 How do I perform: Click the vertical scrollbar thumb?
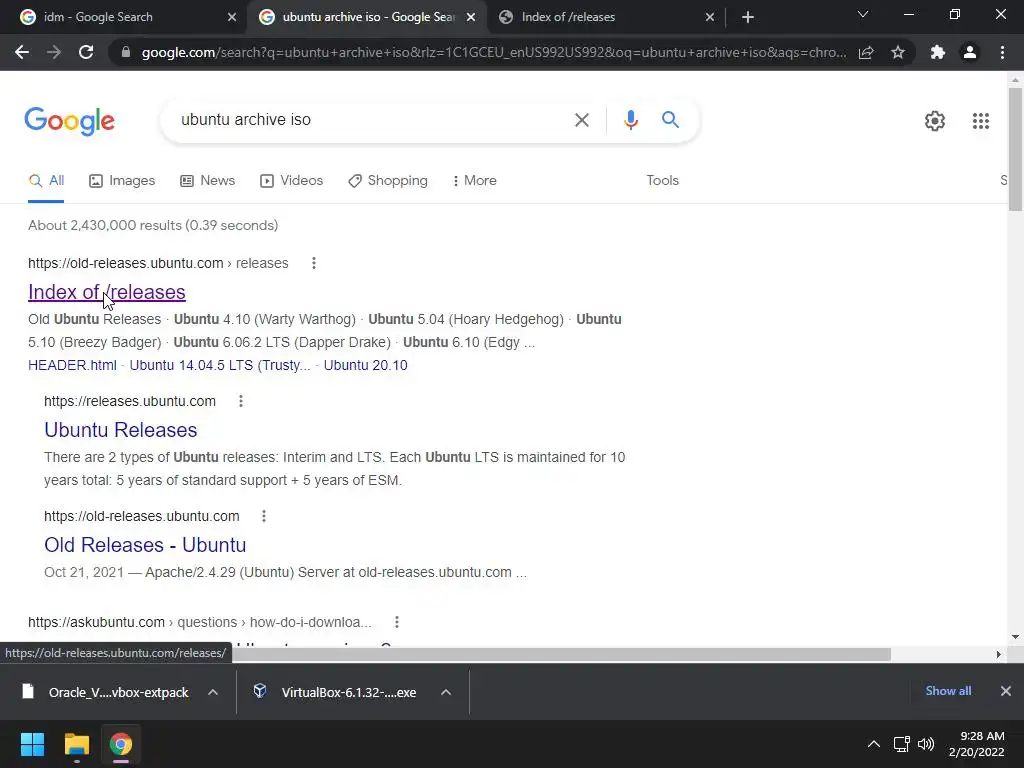[1015, 149]
